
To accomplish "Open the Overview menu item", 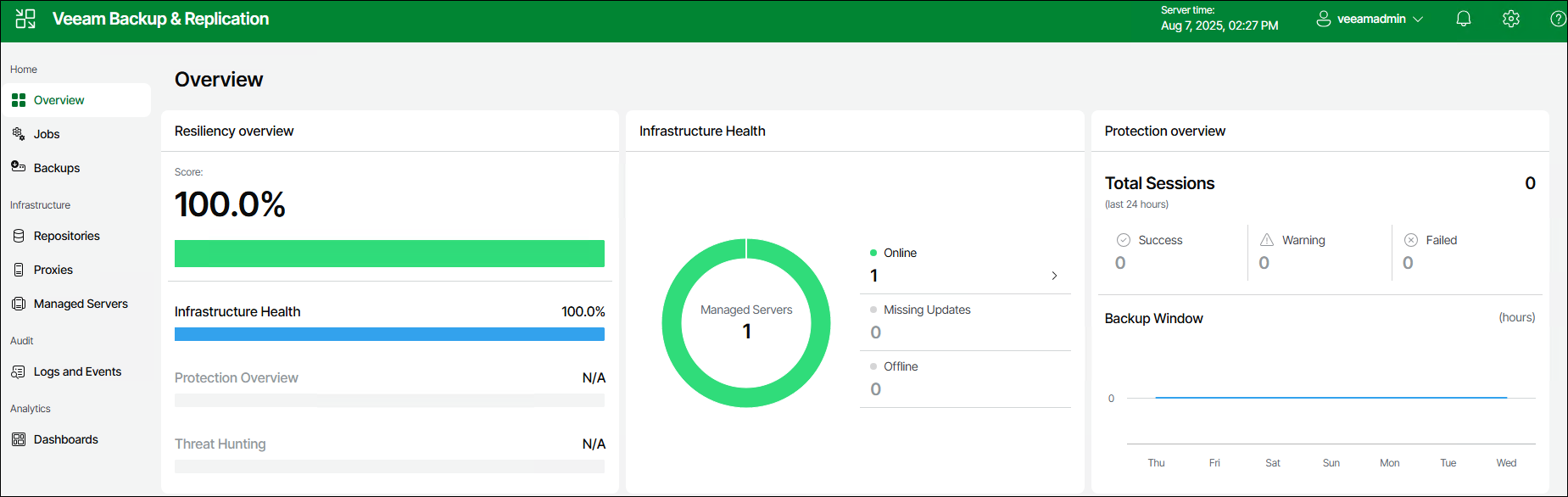I will [76, 100].
